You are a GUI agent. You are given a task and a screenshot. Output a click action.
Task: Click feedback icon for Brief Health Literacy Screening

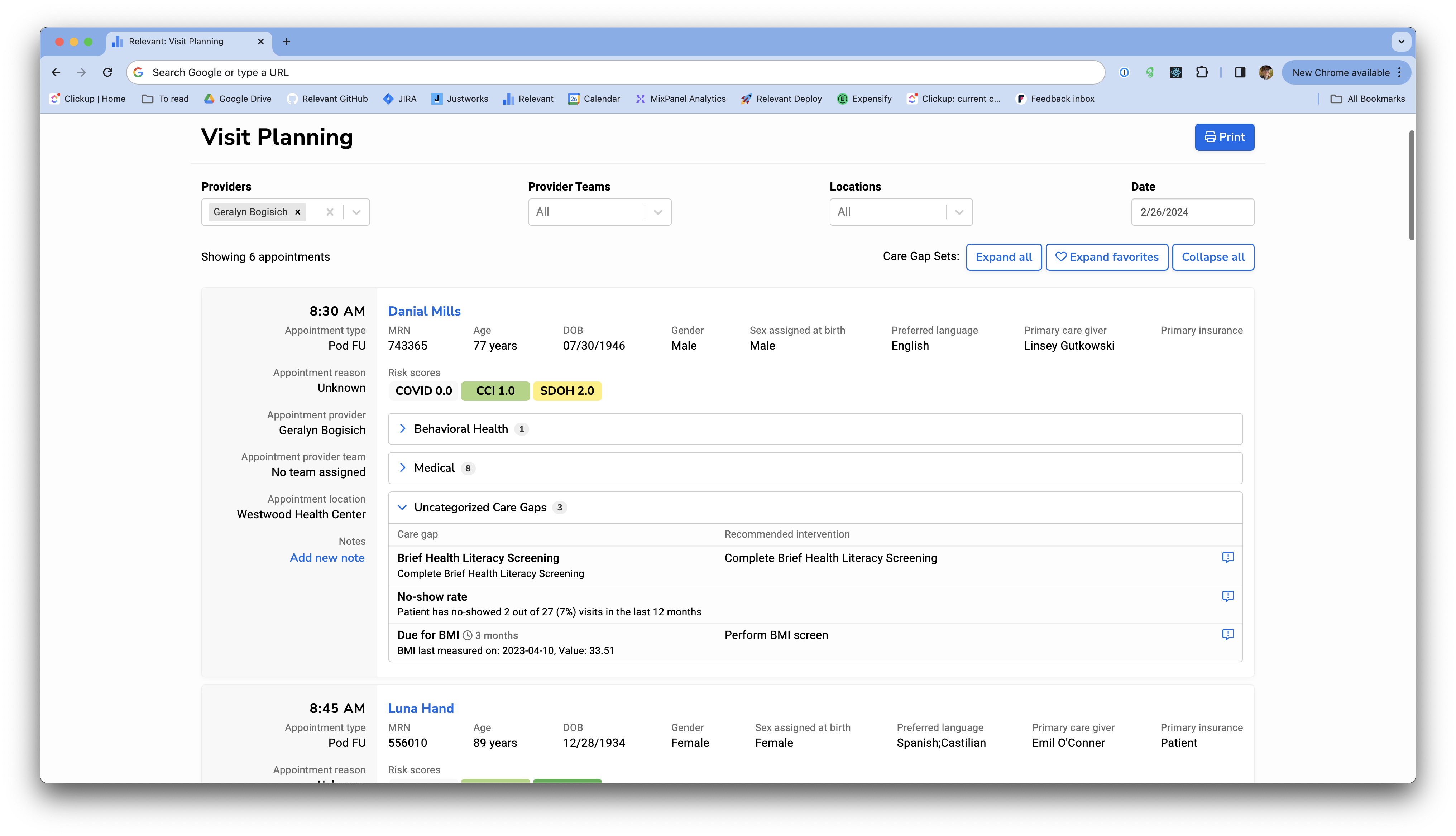point(1227,558)
